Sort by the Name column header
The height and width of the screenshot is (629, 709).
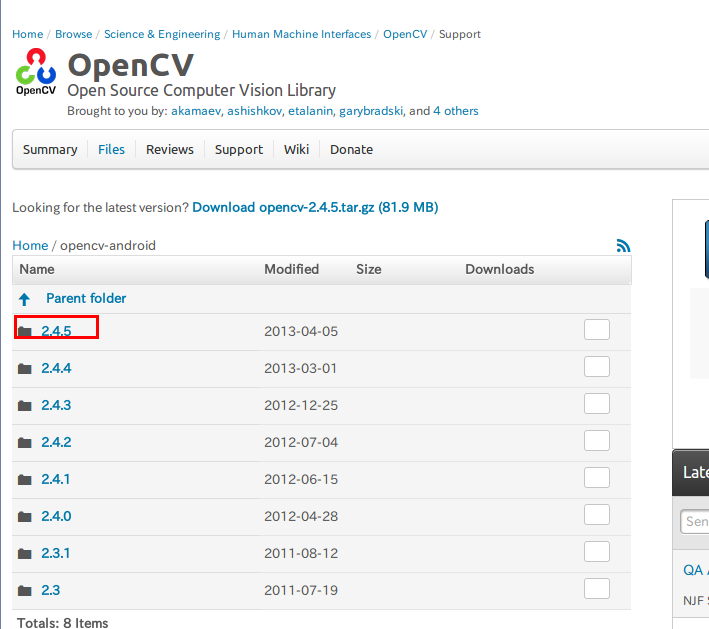(37, 270)
